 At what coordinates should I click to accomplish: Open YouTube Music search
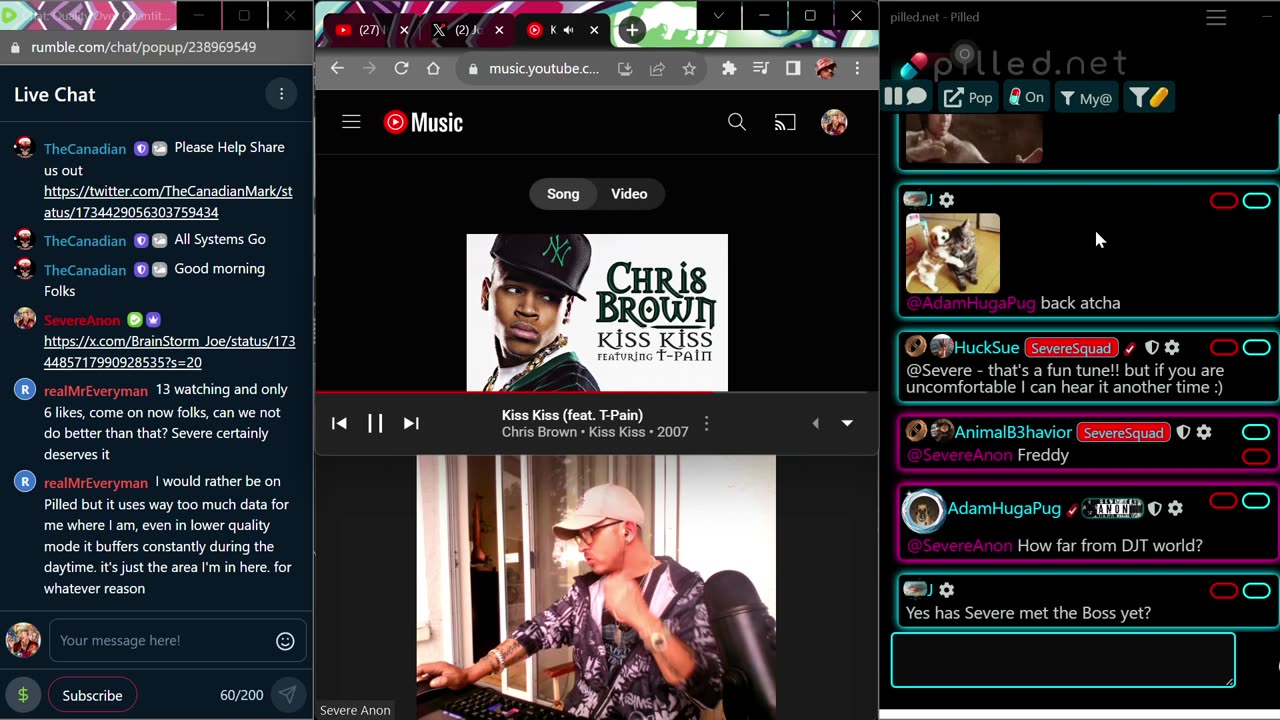click(x=737, y=122)
